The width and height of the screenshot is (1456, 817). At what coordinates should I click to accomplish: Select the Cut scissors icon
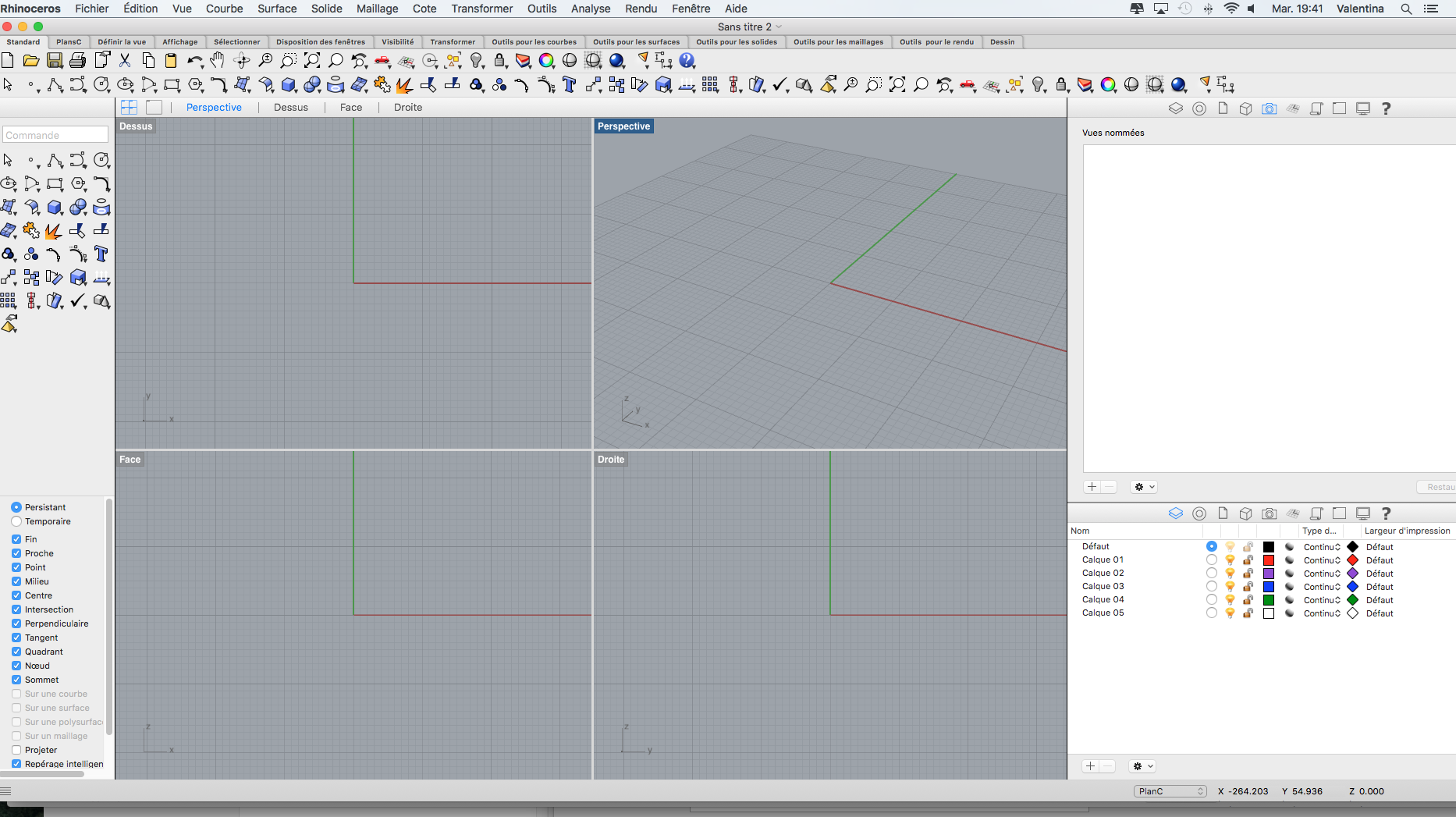[x=125, y=61]
